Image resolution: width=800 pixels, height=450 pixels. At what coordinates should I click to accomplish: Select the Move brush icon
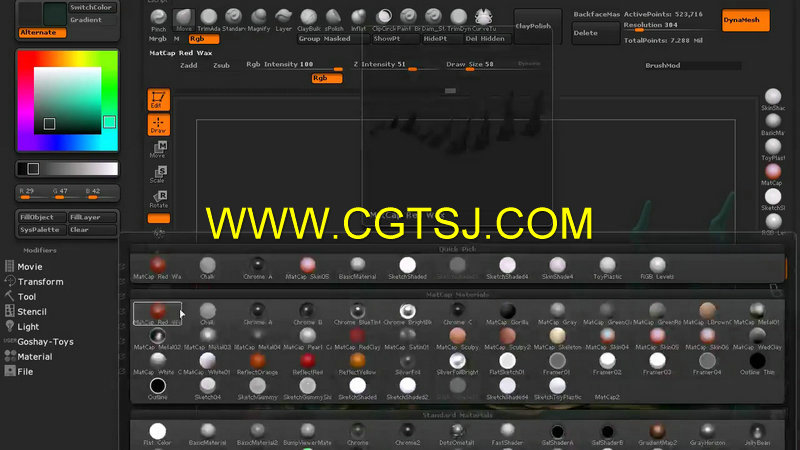[184, 18]
